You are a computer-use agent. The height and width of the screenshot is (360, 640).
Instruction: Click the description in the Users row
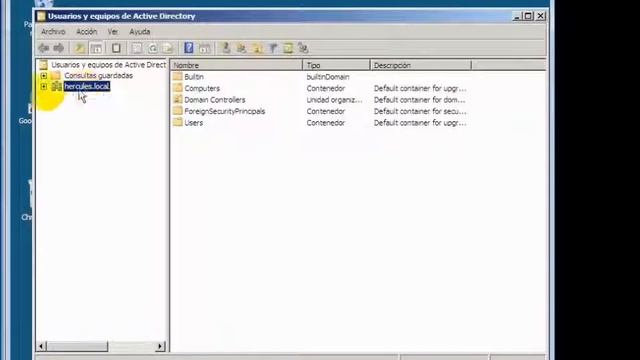[420, 122]
